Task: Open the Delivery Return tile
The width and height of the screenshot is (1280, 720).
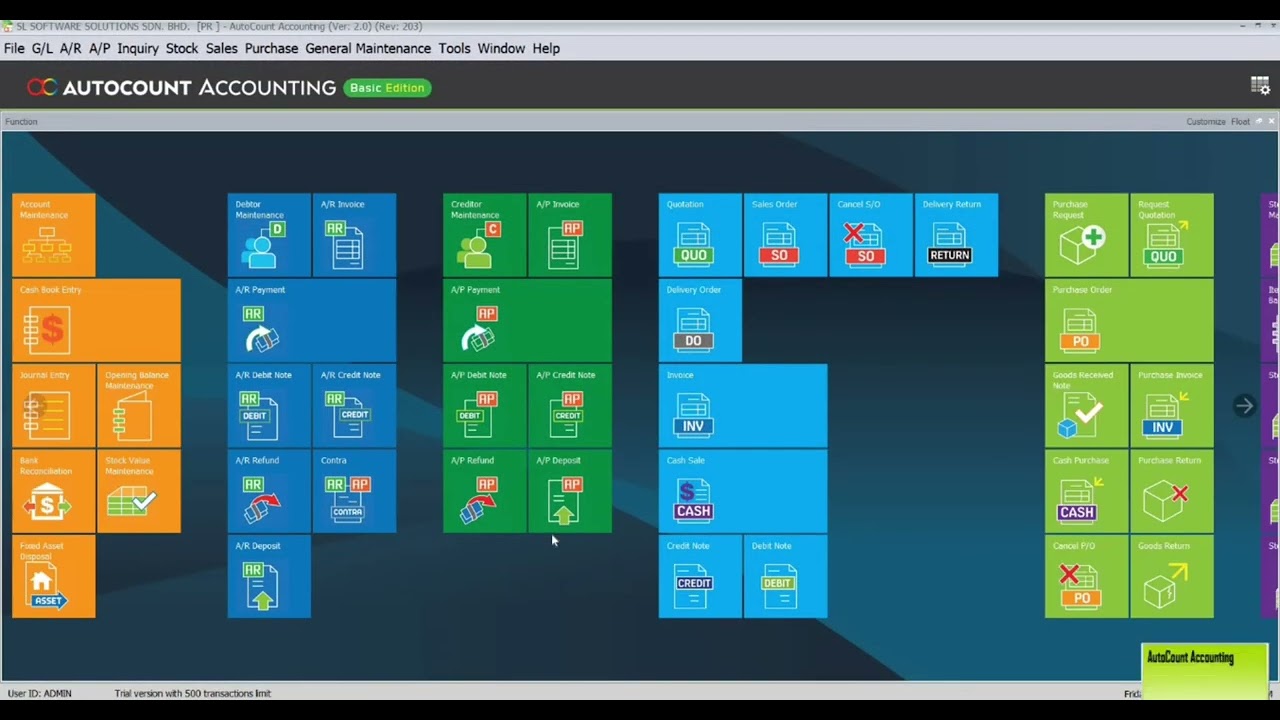Action: [x=956, y=235]
